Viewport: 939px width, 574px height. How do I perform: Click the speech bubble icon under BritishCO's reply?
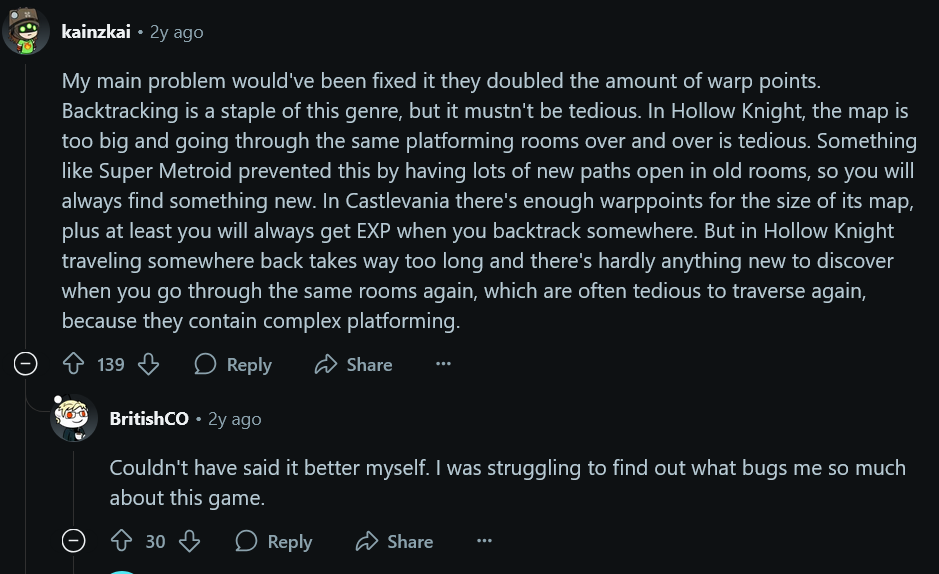(246, 542)
